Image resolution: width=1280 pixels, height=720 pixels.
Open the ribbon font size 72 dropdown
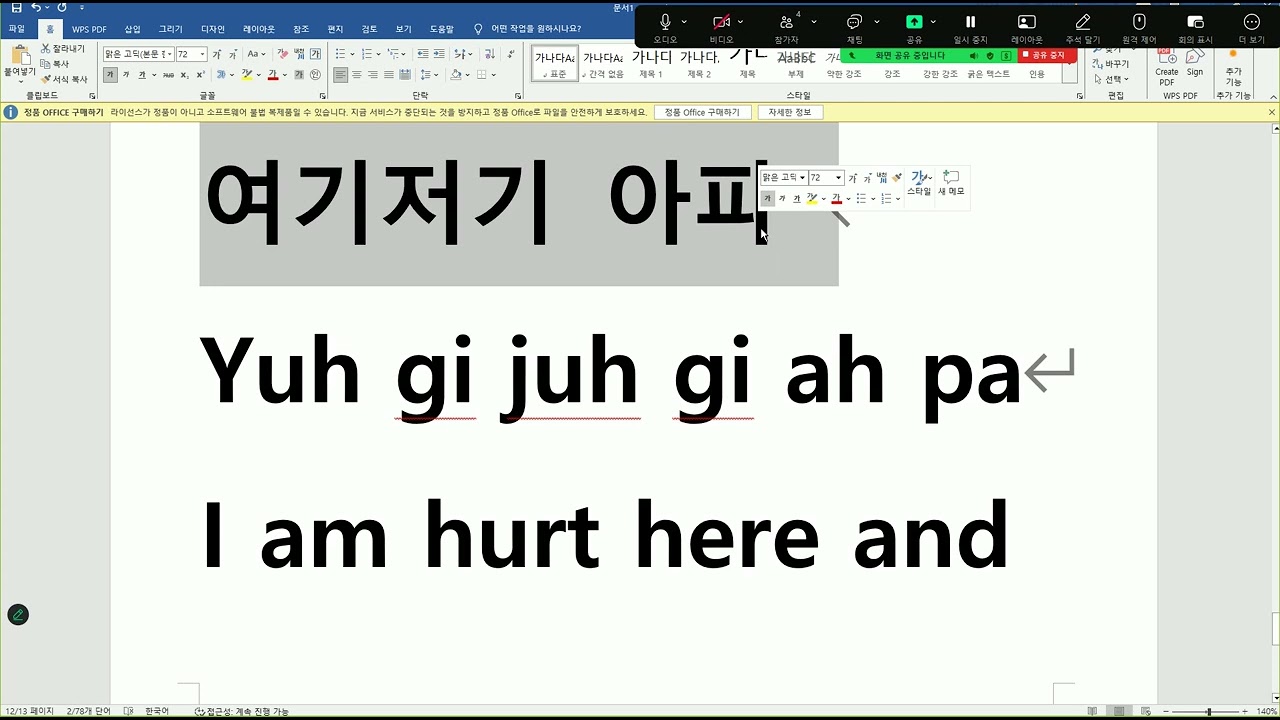pos(202,54)
